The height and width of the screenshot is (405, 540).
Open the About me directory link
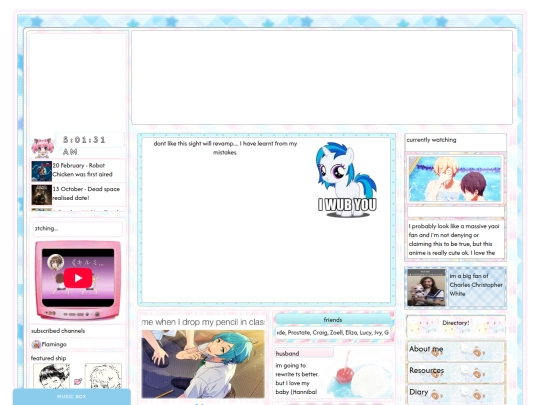[x=456, y=351]
